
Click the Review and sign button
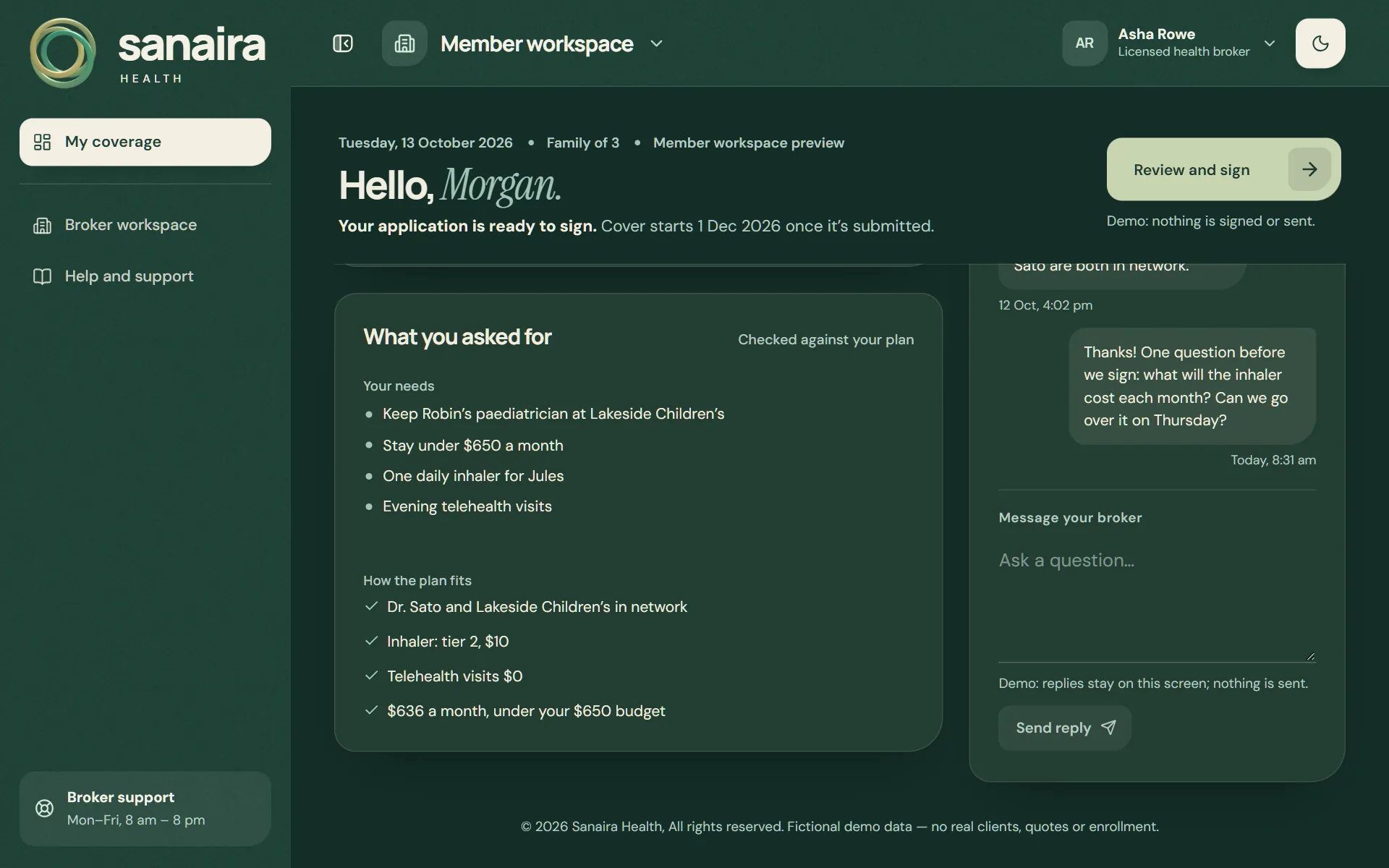point(1223,169)
